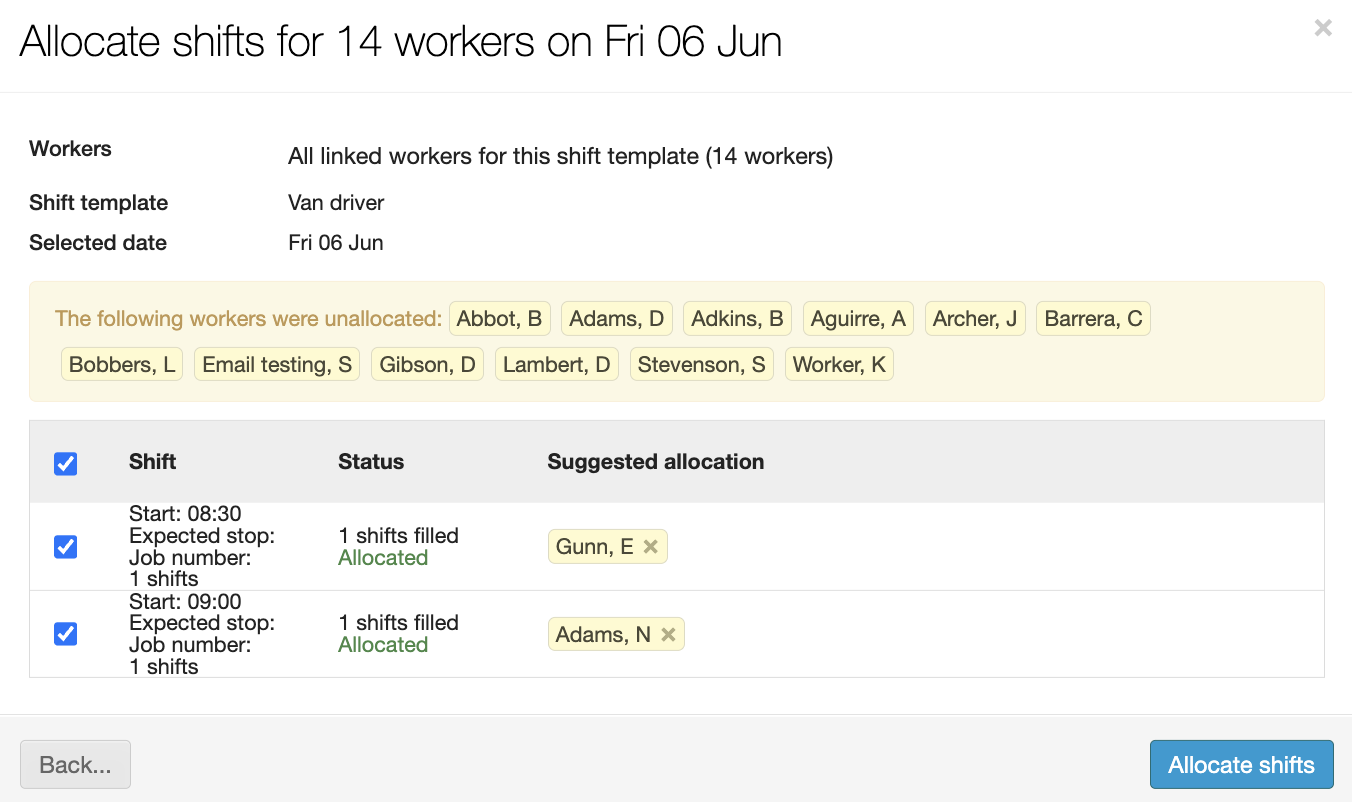Click the Adkins, B worker tag
This screenshot has height=802, width=1352.
737,319
